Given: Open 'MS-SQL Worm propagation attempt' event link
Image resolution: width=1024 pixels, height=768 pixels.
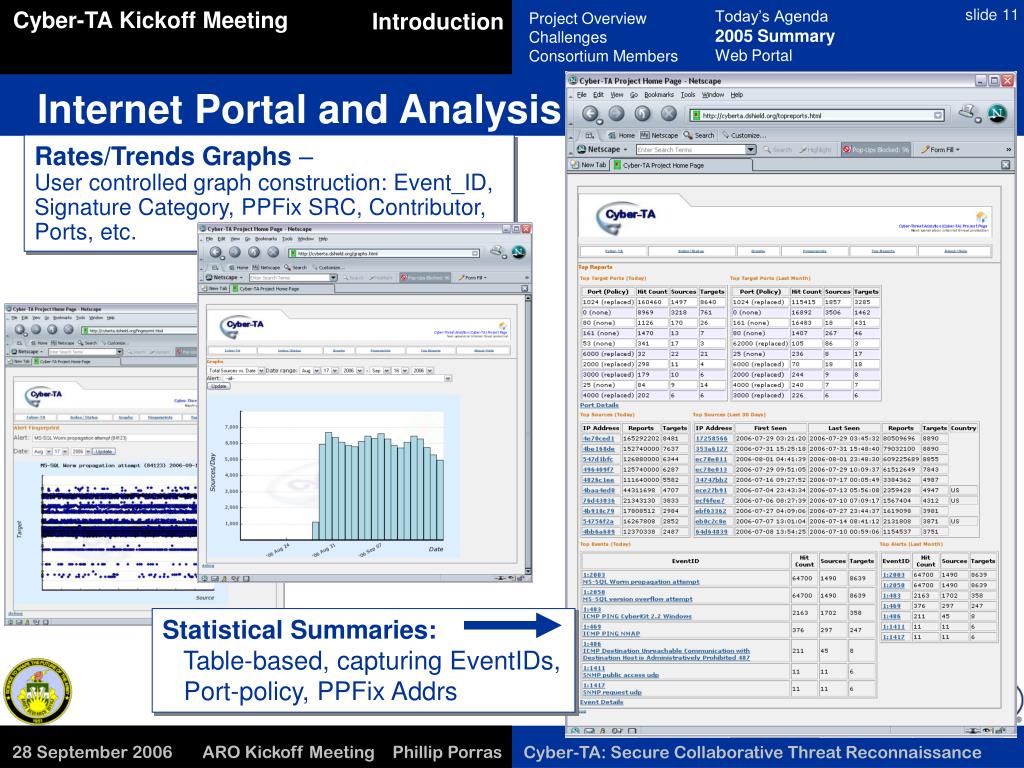Looking at the screenshot, I should 641,581.
